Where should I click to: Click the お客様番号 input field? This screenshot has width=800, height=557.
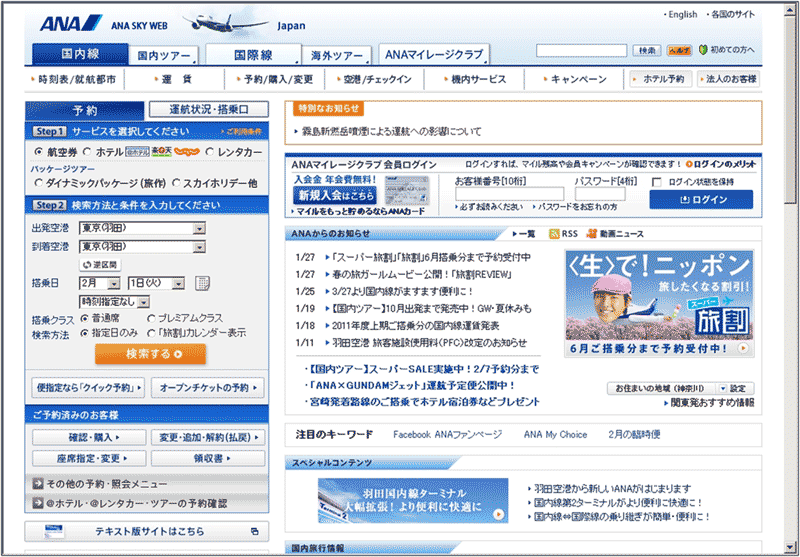[509, 196]
